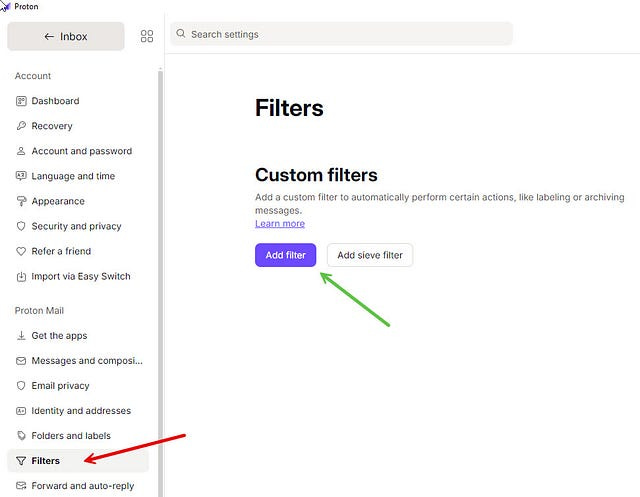This screenshot has height=497, width=640.
Task: Click the Folders and labels tag icon
Action: click(21, 436)
